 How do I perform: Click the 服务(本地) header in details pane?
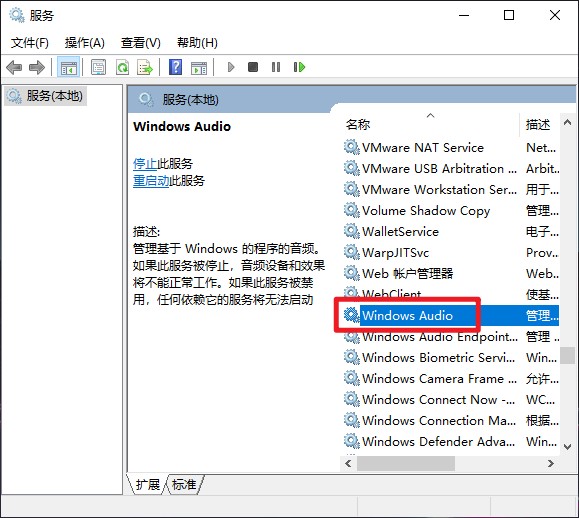[x=190, y=100]
